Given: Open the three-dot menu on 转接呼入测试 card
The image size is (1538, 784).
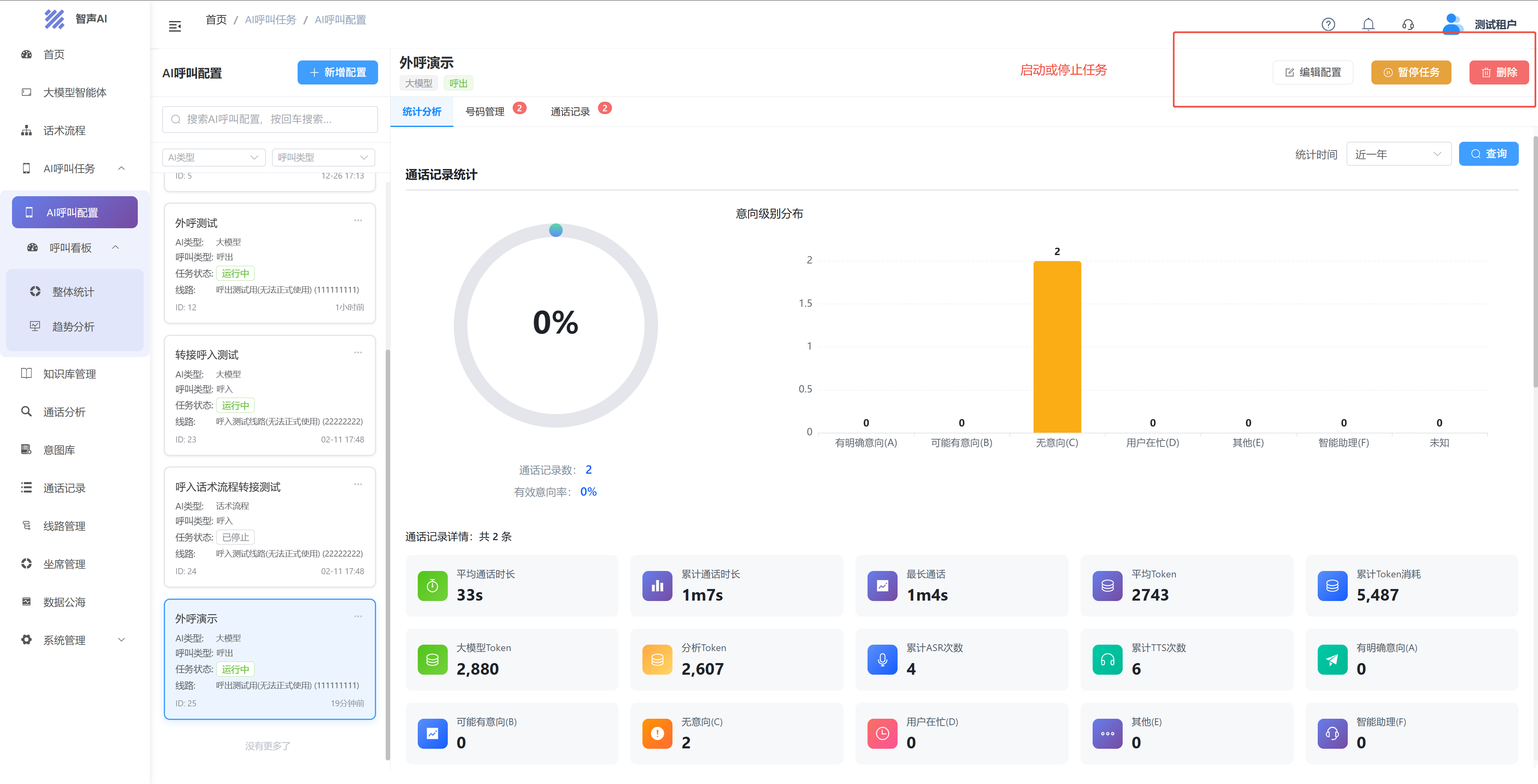Looking at the screenshot, I should [358, 353].
